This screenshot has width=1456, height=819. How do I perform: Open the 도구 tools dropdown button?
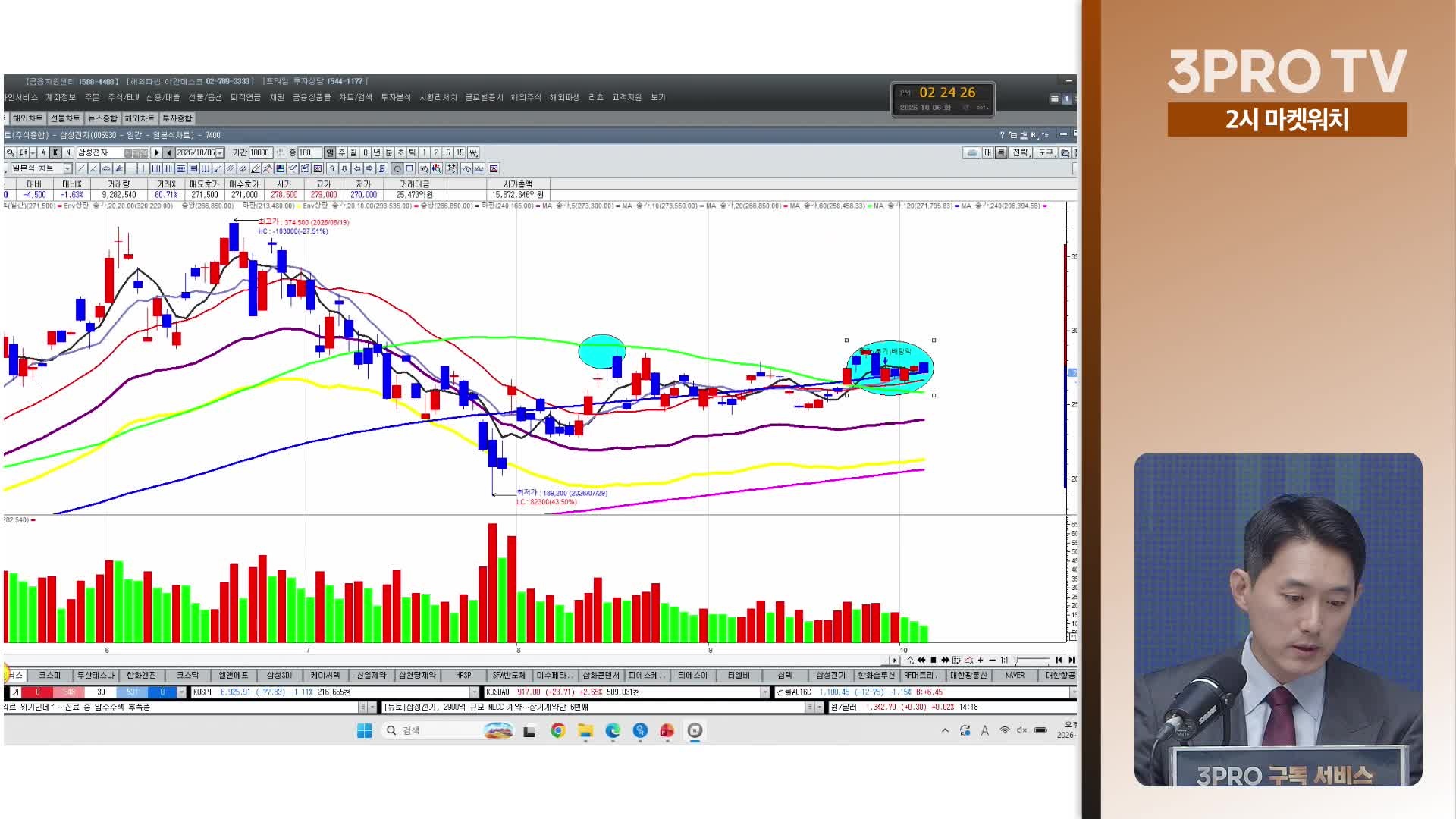1046,152
